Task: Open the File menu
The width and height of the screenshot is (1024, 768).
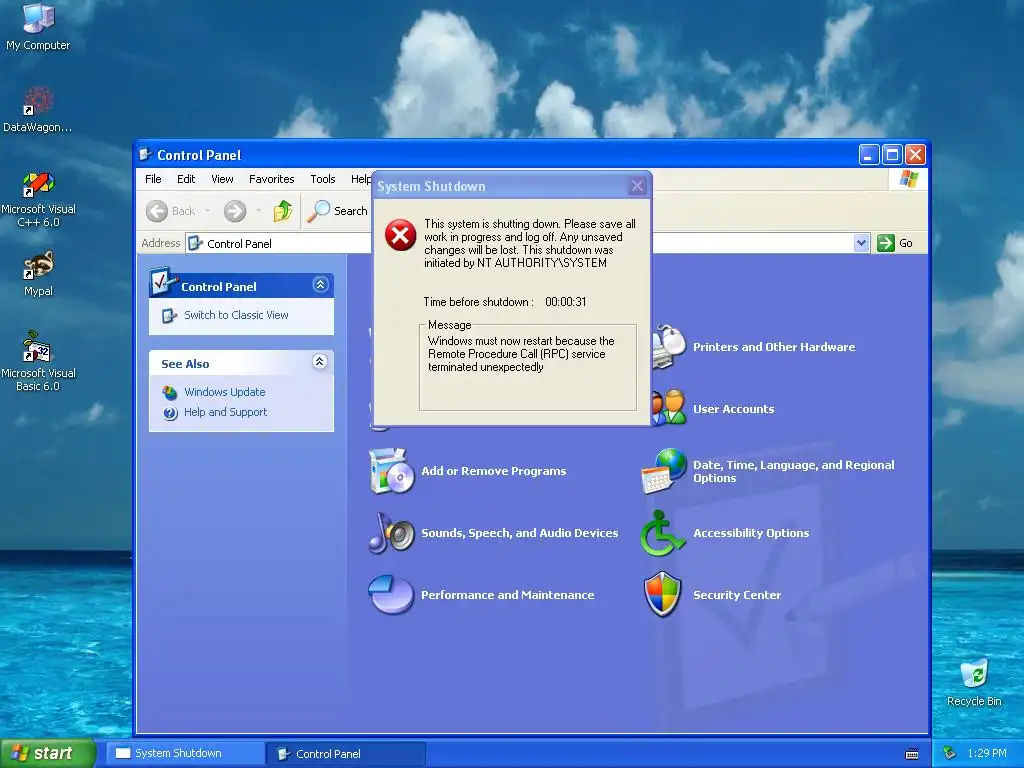Action: [x=153, y=179]
